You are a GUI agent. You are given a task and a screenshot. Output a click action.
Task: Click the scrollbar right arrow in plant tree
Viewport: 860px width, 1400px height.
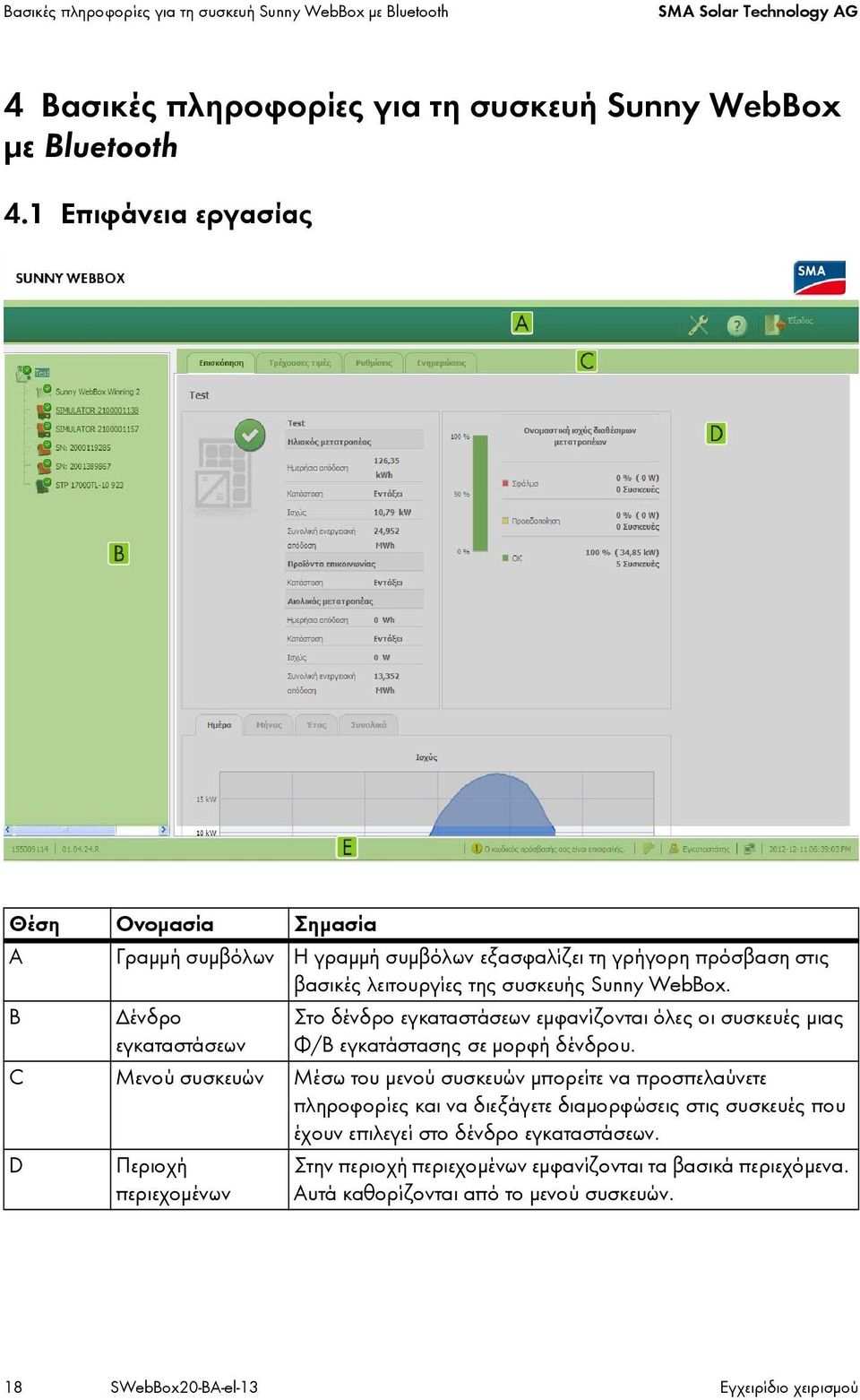[x=164, y=831]
